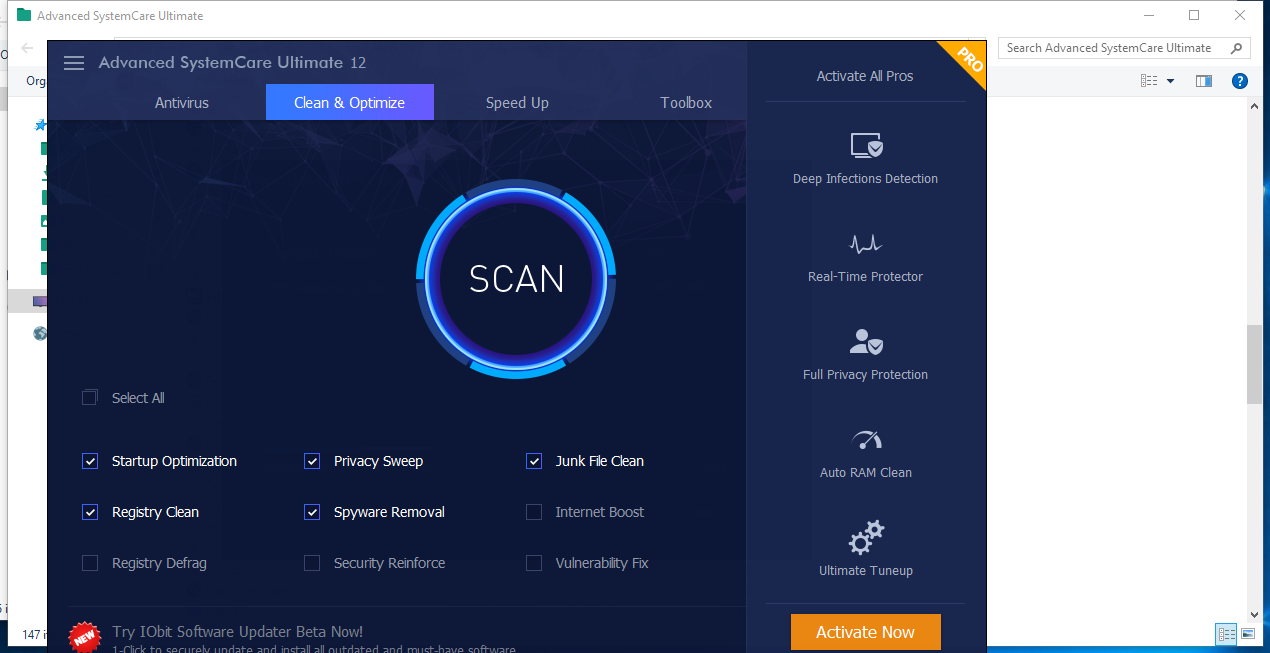Open the view options dropdown arrow in Explorer
The width and height of the screenshot is (1270, 653).
[x=1170, y=81]
